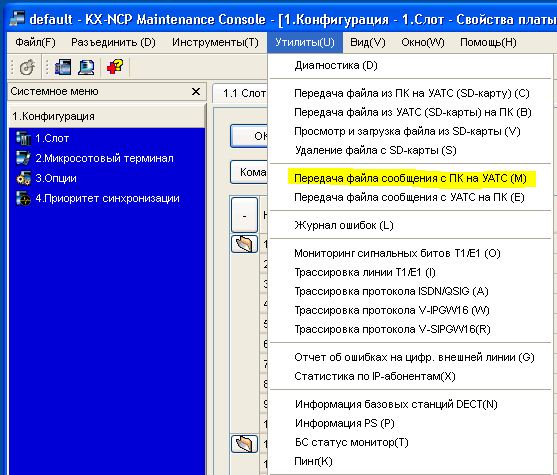The image size is (557, 475).
Task: Click the interactive connect toolbar icon
Action: [27, 67]
